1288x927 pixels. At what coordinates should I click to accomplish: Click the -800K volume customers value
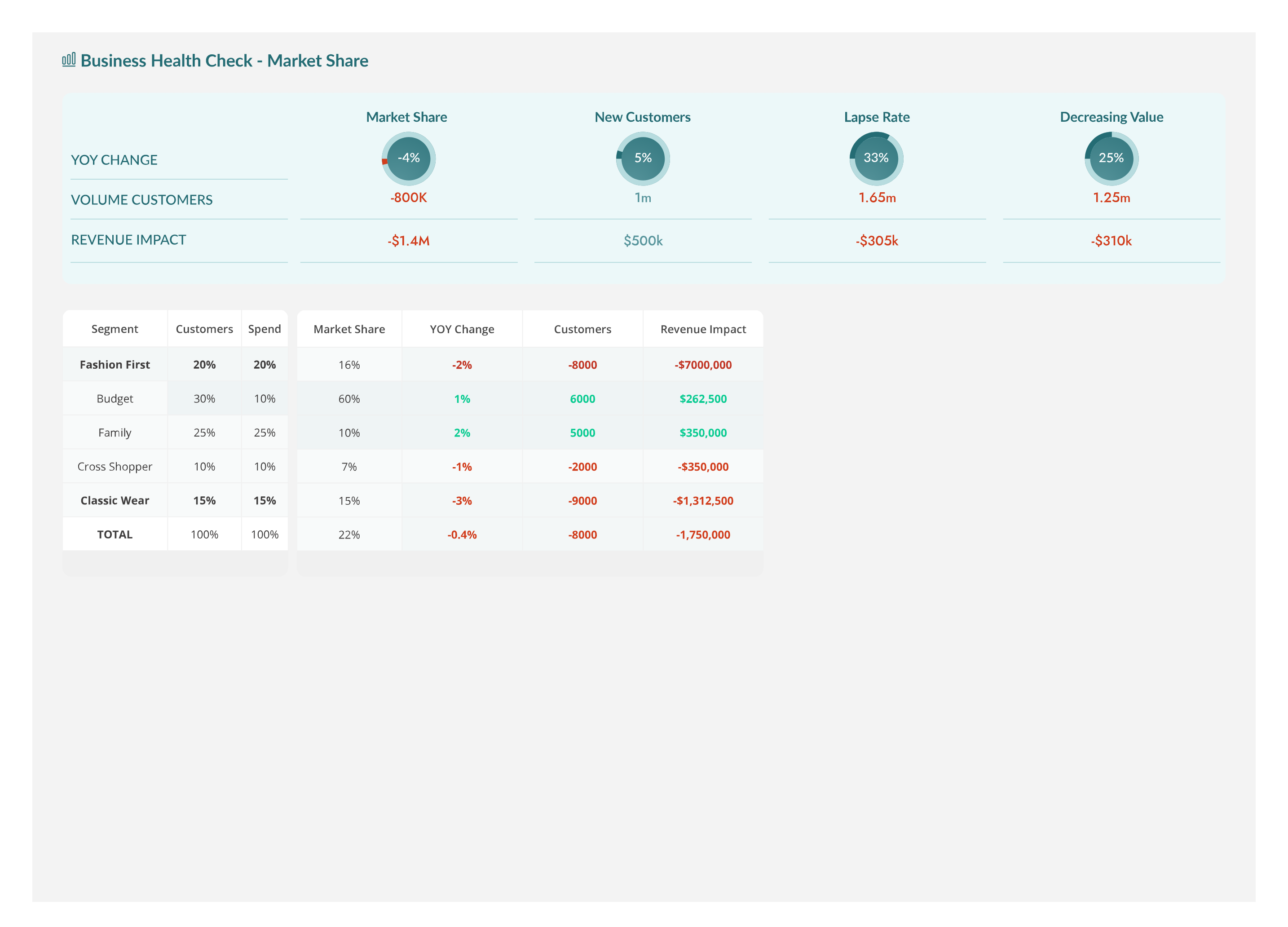[408, 198]
